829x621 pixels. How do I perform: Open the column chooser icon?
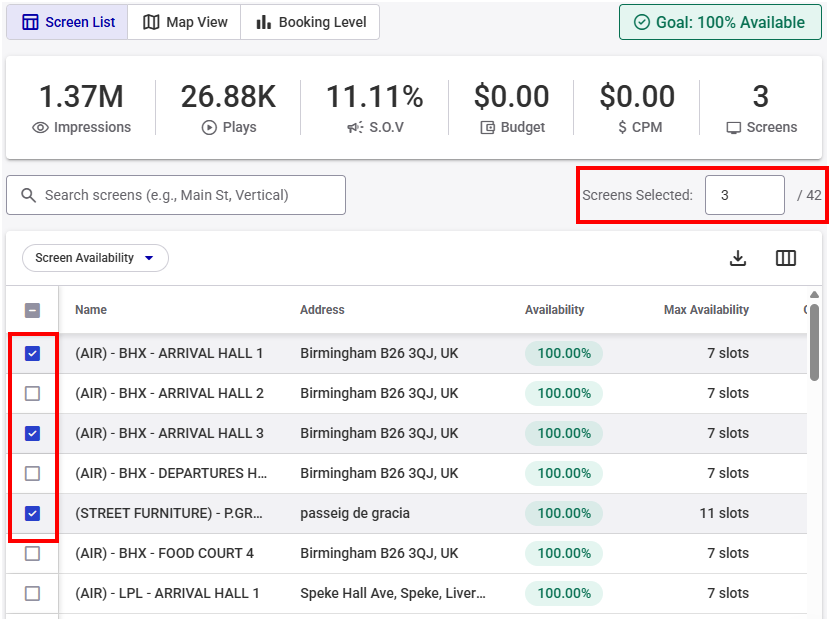pyautogui.click(x=786, y=258)
